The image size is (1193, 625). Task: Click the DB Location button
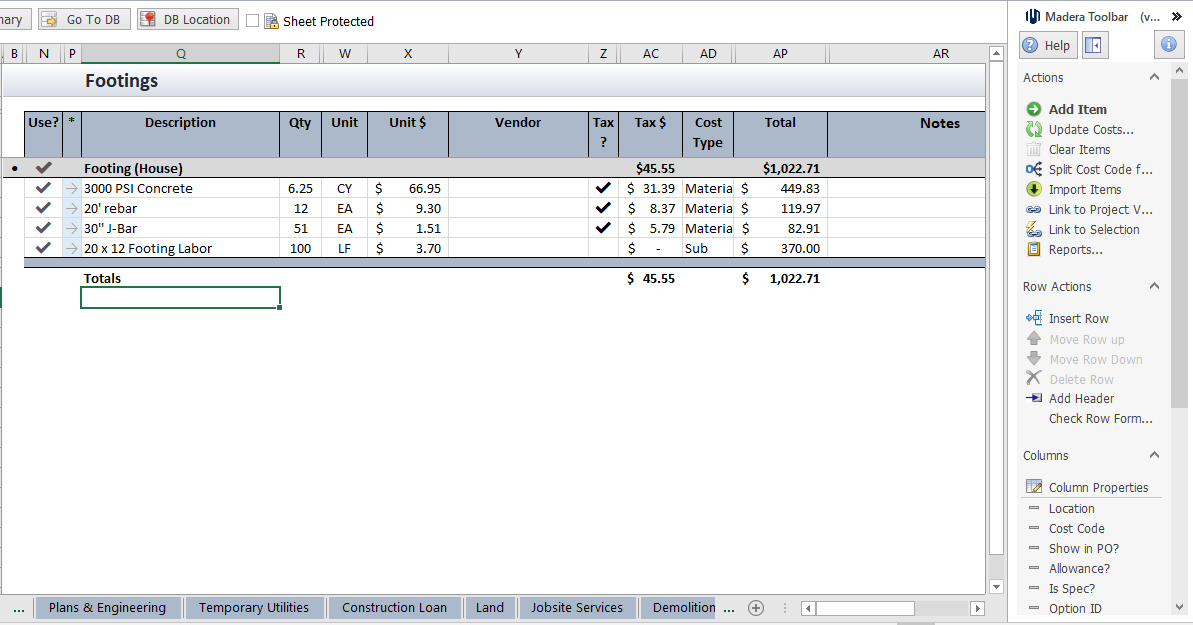188,19
